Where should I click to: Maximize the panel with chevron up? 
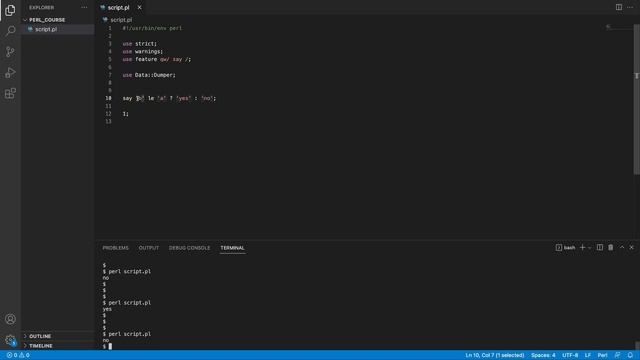coord(622,247)
